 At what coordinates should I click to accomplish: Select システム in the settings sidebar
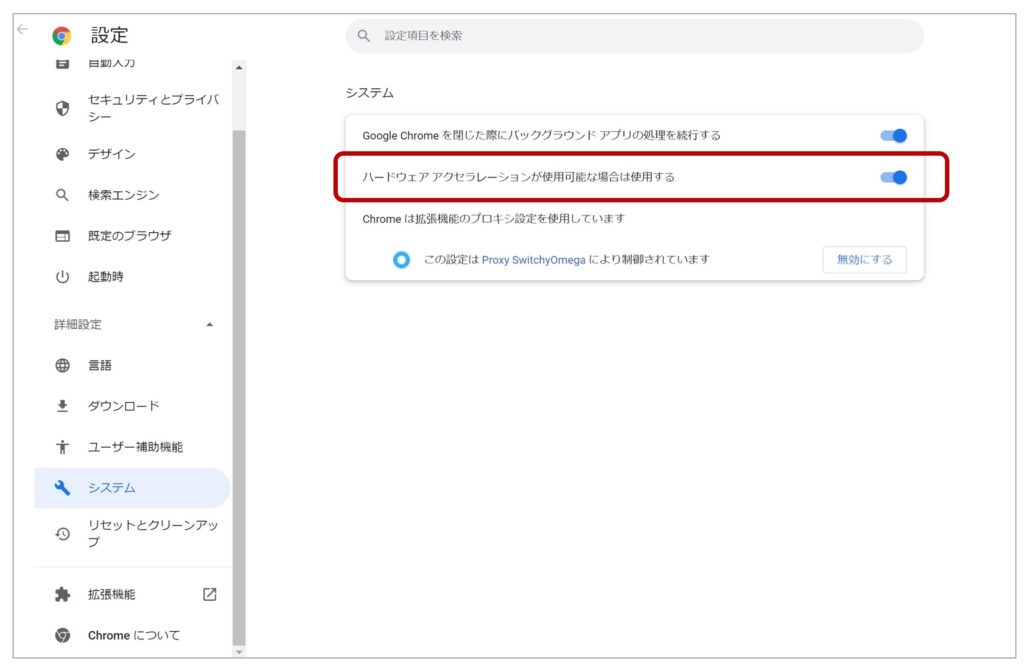(x=112, y=488)
